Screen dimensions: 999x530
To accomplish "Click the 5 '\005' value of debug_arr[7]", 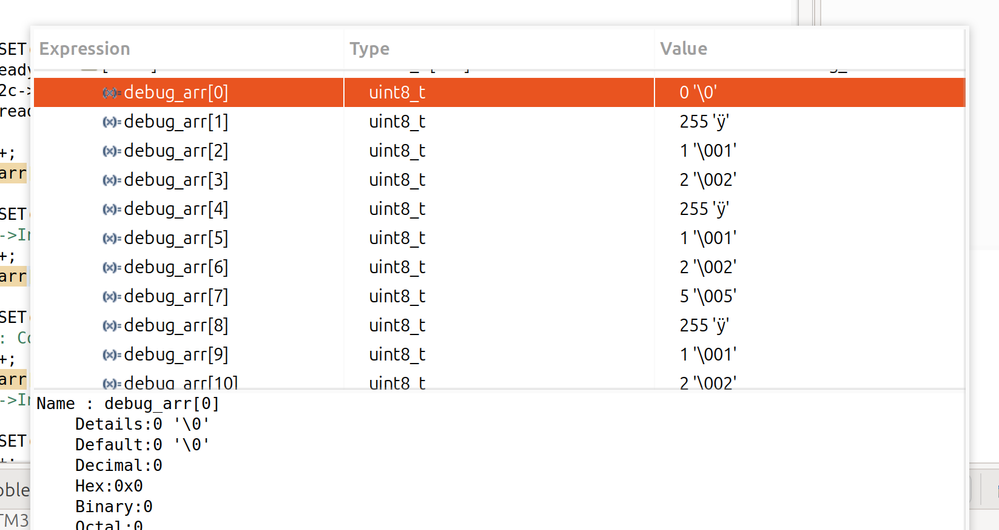I will point(708,296).
